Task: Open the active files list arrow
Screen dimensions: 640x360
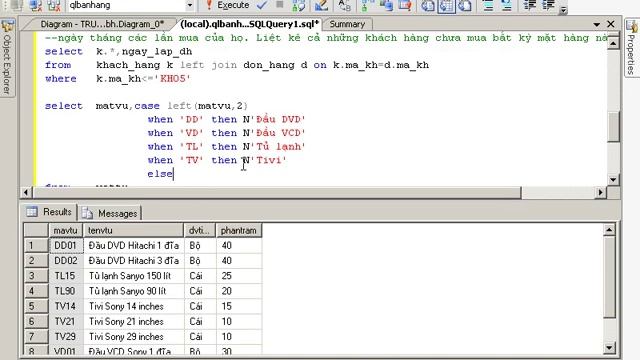Action: [596, 24]
